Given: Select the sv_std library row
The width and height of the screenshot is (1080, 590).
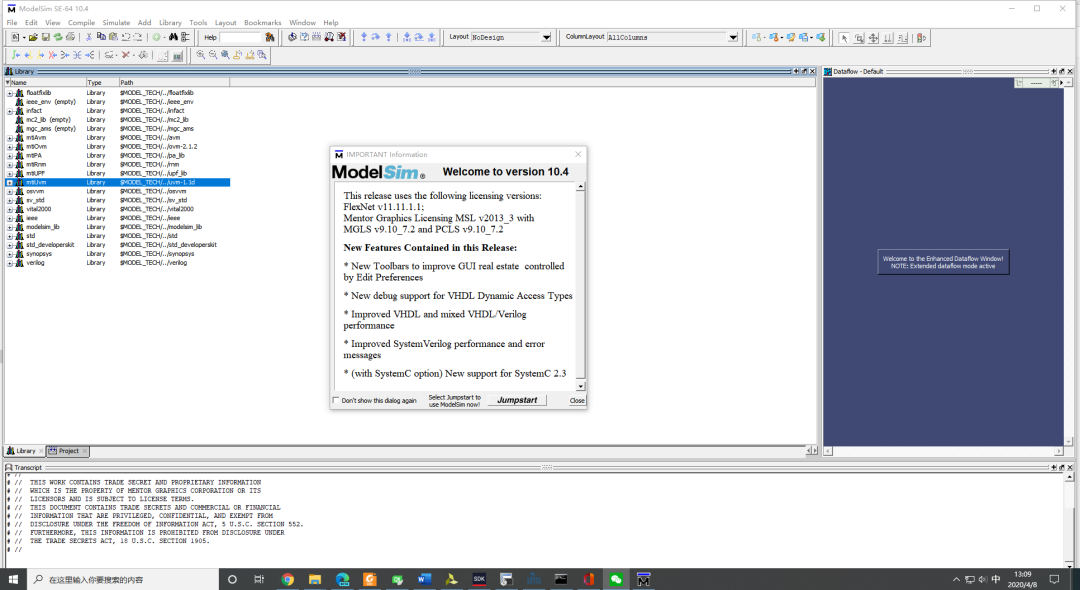Looking at the screenshot, I should pos(117,200).
